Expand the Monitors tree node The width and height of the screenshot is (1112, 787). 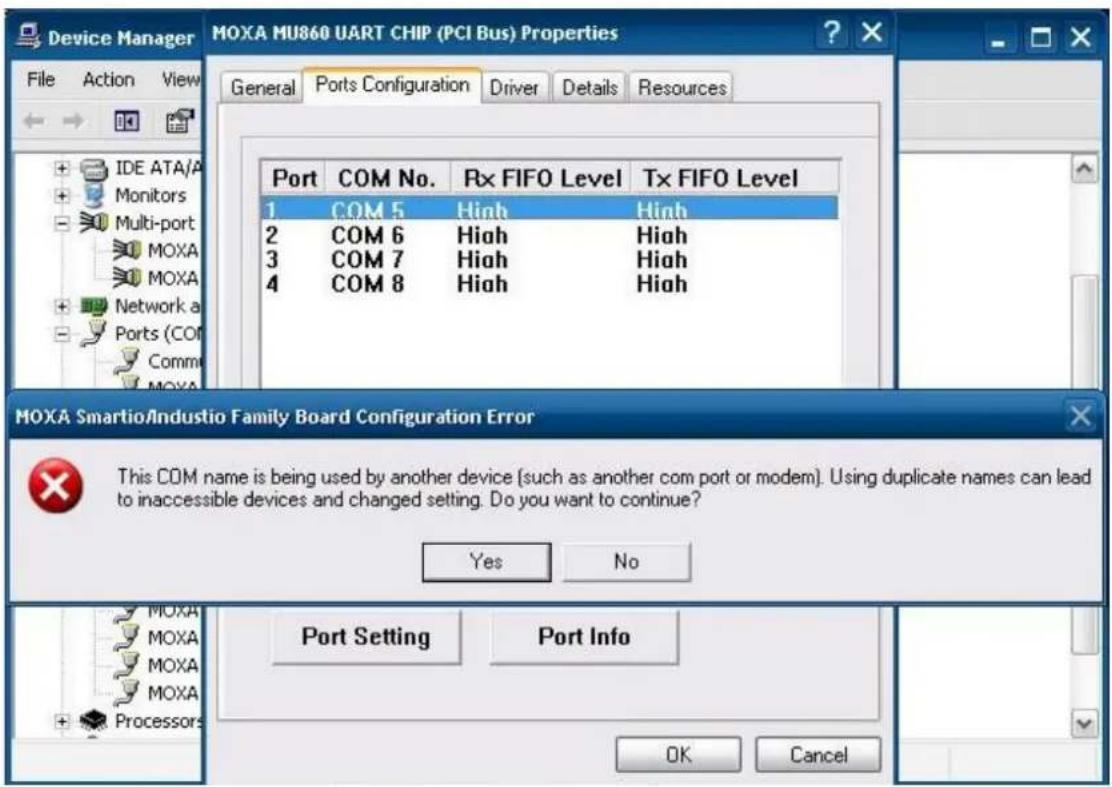(x=62, y=195)
